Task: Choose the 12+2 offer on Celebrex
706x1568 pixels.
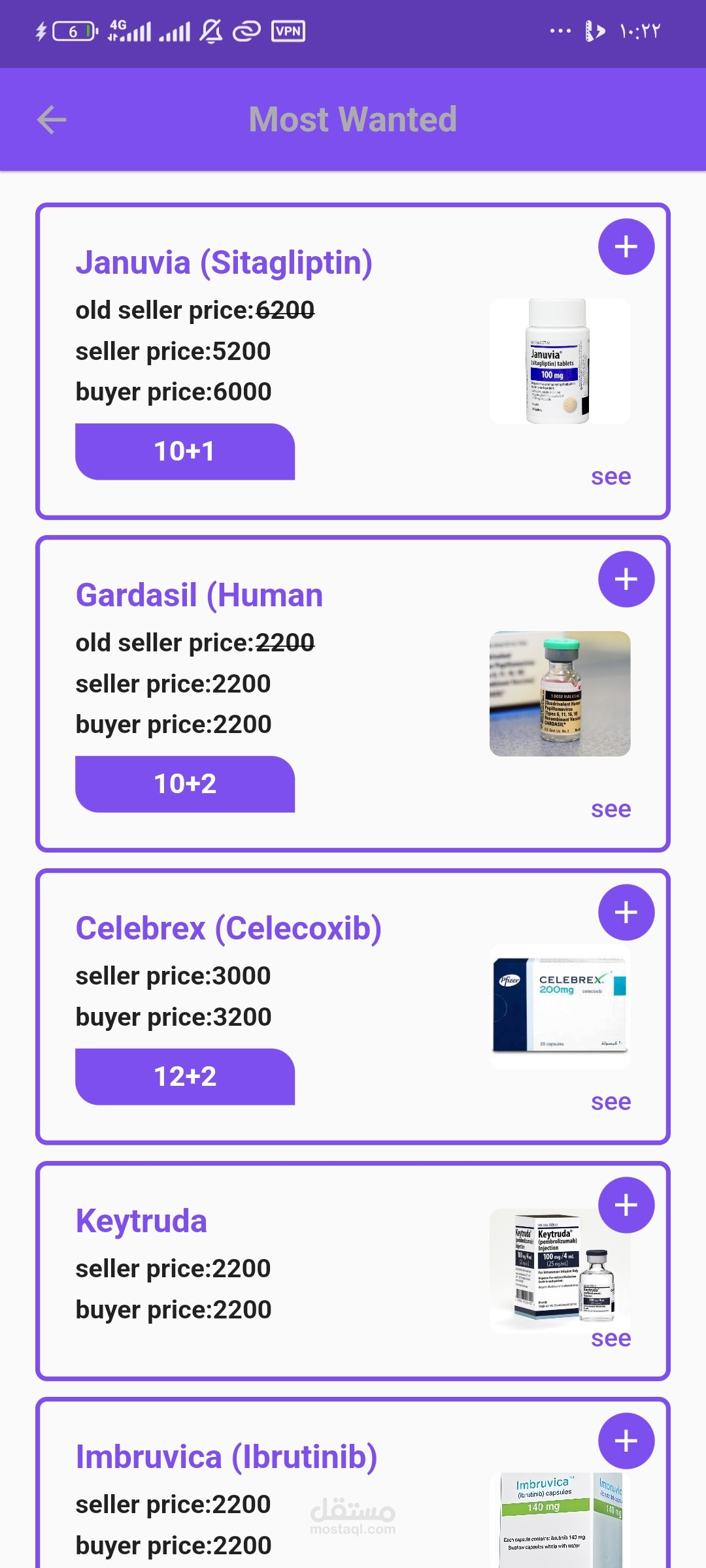Action: [185, 1077]
